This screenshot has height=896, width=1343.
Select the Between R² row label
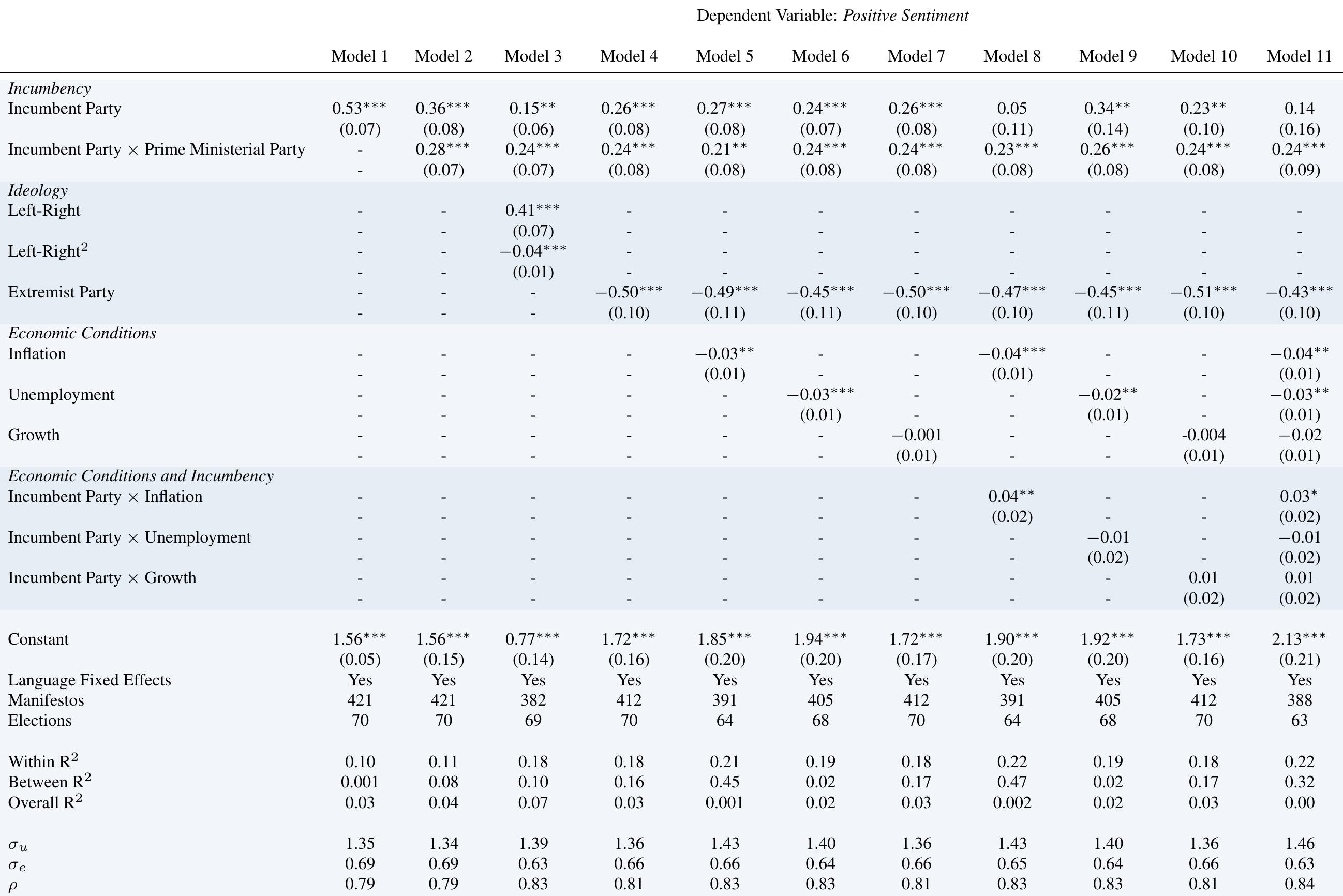(x=50, y=781)
